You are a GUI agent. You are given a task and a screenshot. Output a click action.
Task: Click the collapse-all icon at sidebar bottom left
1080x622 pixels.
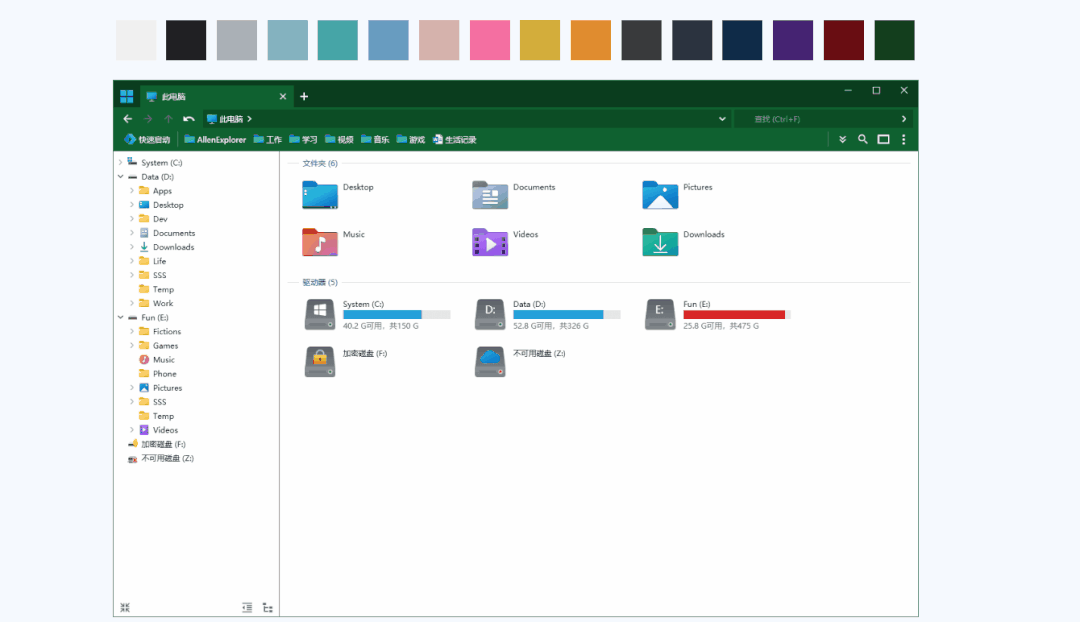(x=125, y=608)
